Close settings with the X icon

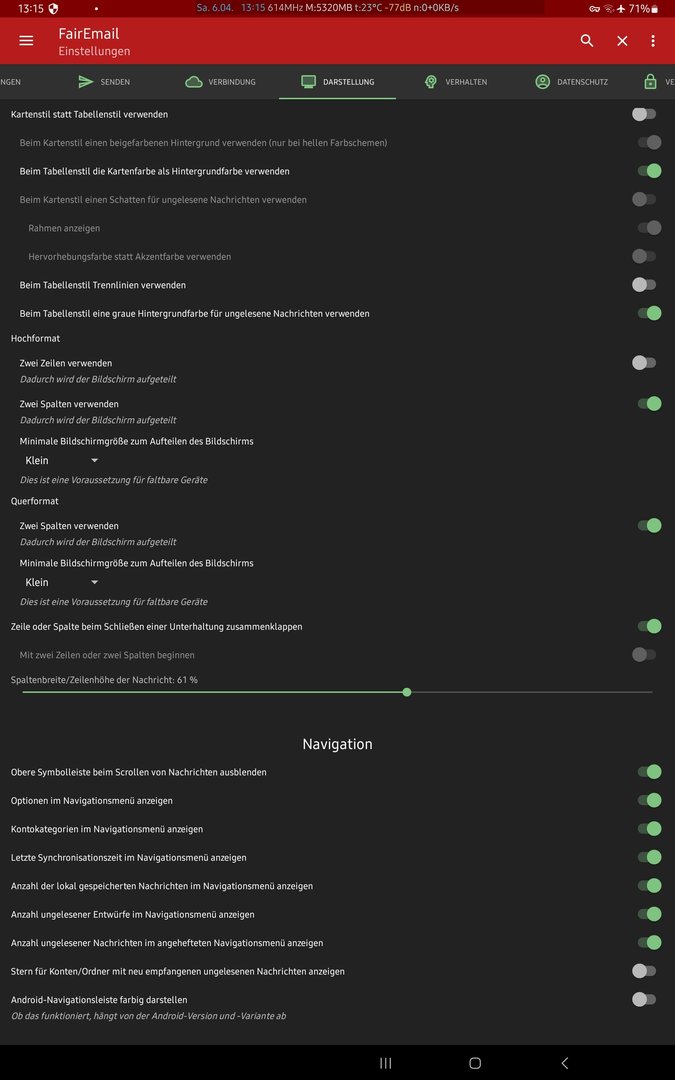(x=622, y=41)
